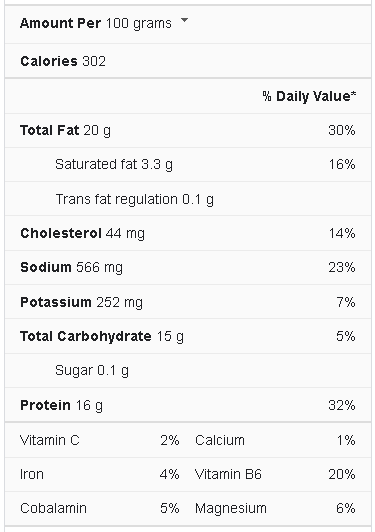Click the Calcium entry

tap(275, 440)
